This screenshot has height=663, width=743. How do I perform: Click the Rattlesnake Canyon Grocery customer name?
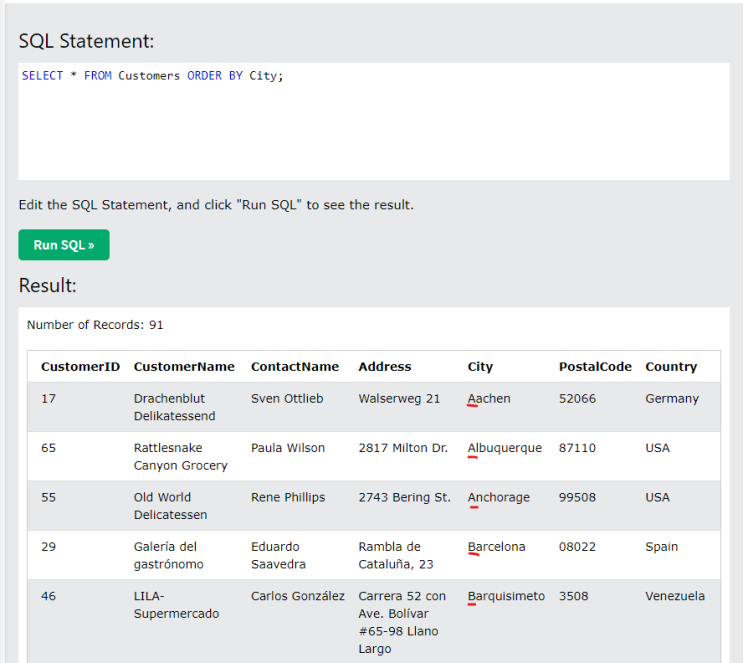coord(180,457)
